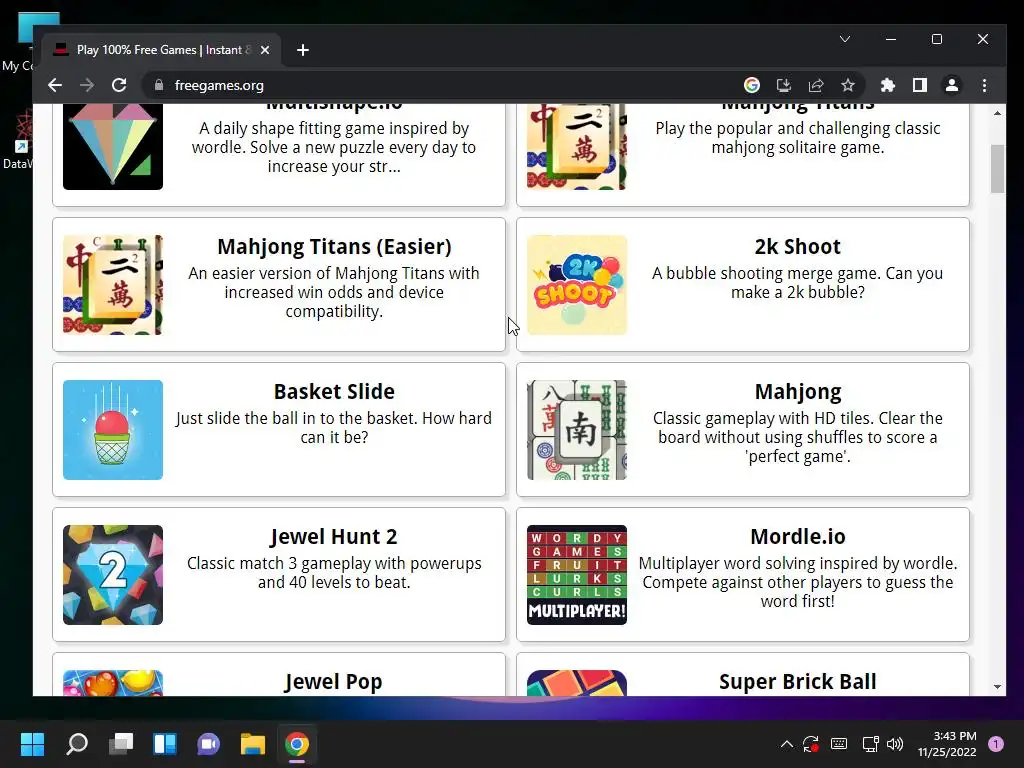Image resolution: width=1024 pixels, height=768 pixels.
Task: Open the network tray icon
Action: point(870,744)
